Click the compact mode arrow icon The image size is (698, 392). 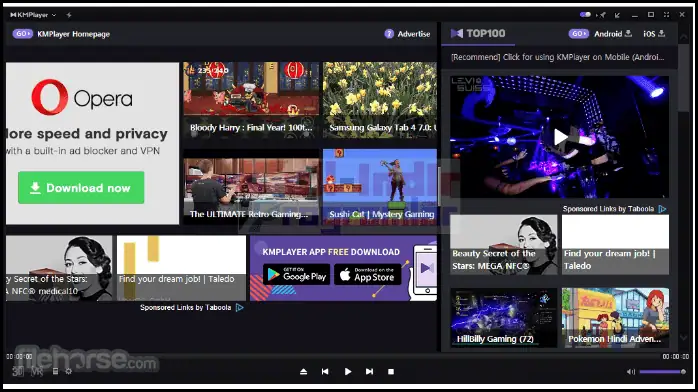tap(618, 15)
